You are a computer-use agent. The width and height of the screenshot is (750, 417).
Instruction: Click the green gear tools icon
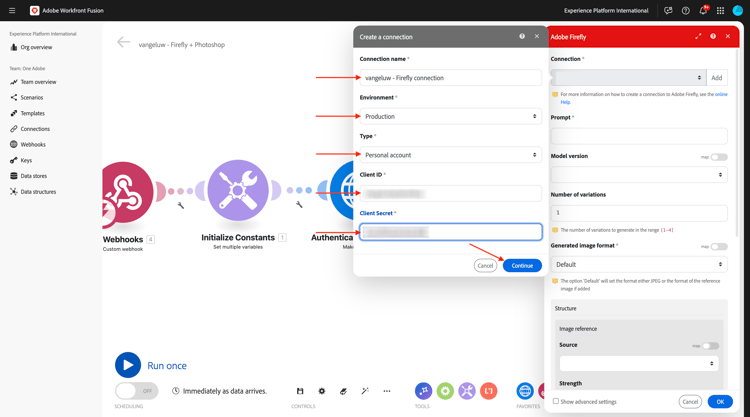coord(445,391)
